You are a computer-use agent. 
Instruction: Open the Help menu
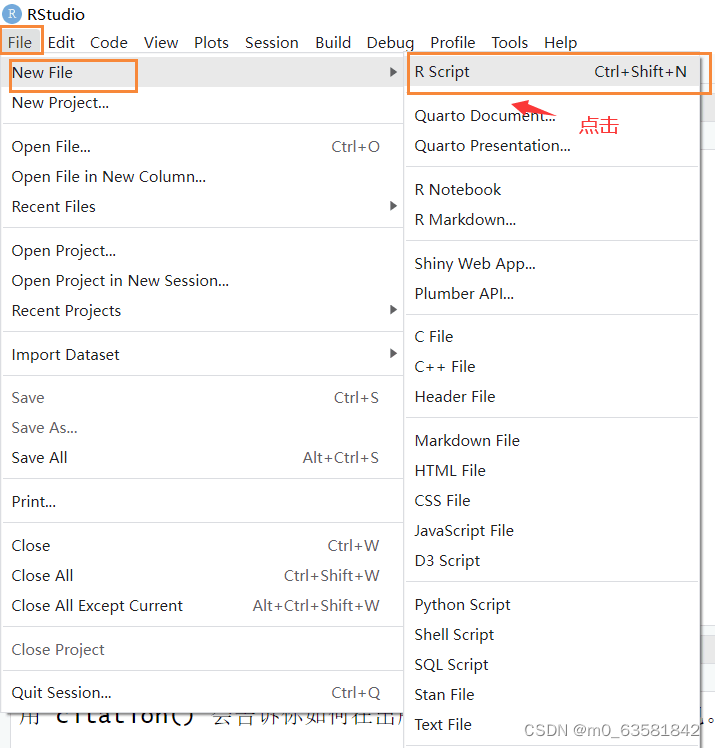point(560,42)
